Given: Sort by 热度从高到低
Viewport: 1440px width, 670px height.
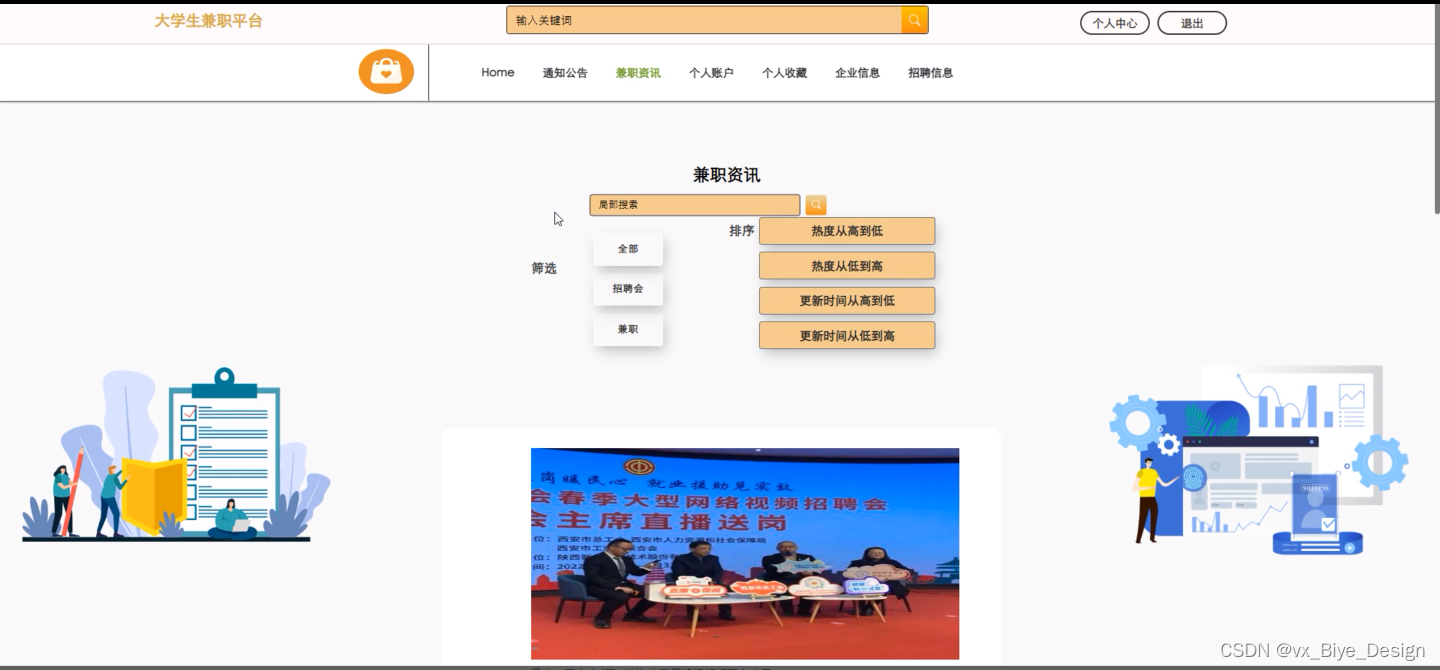Looking at the screenshot, I should point(847,231).
